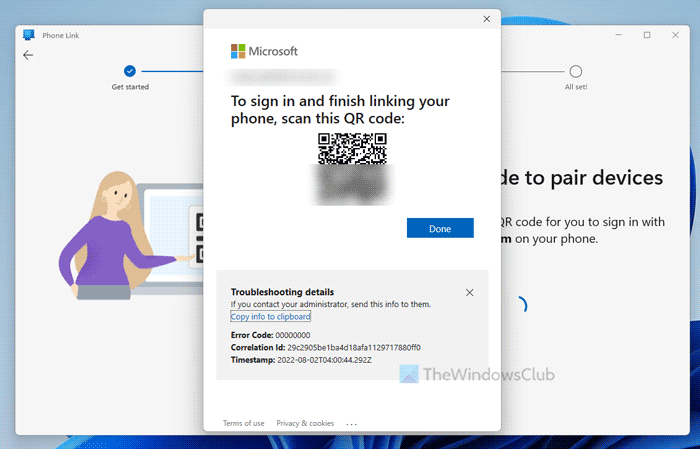The height and width of the screenshot is (449, 700).
Task: Dismiss the Troubleshooting details panel
Action: click(470, 292)
